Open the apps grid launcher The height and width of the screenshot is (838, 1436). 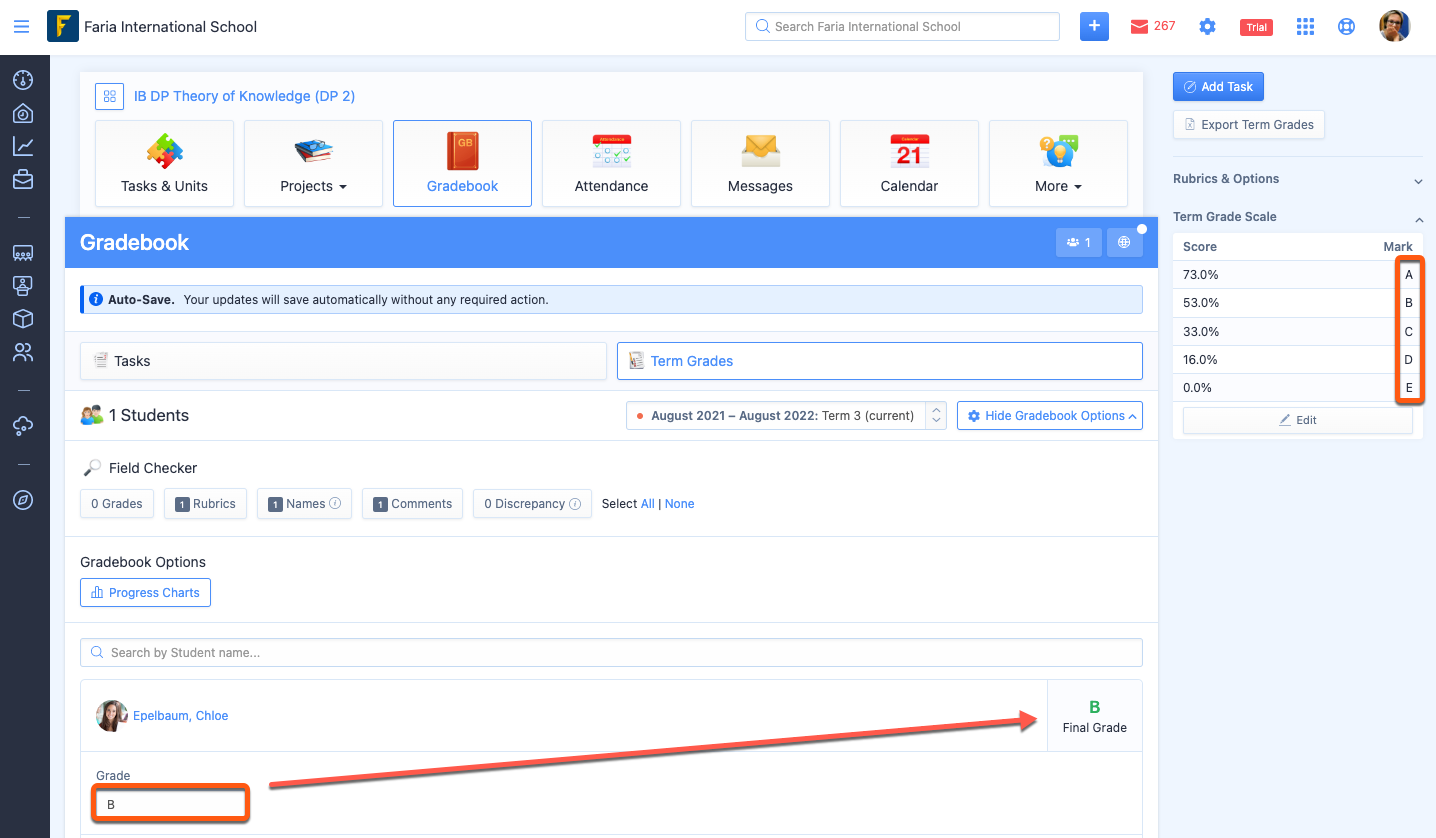point(1305,27)
